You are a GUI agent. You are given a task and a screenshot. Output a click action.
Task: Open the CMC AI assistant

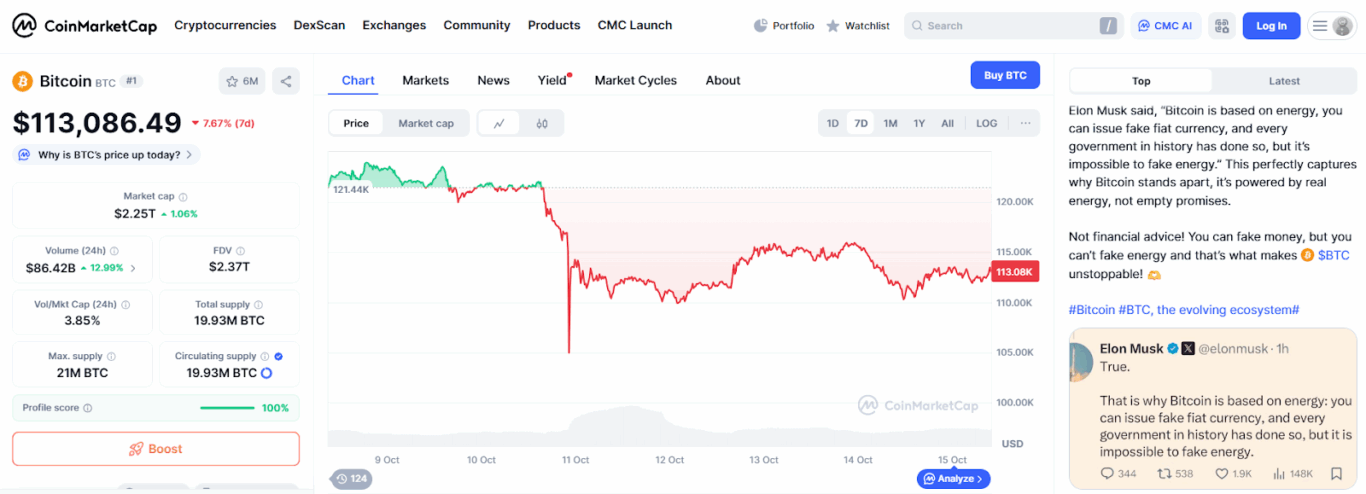(x=1166, y=26)
